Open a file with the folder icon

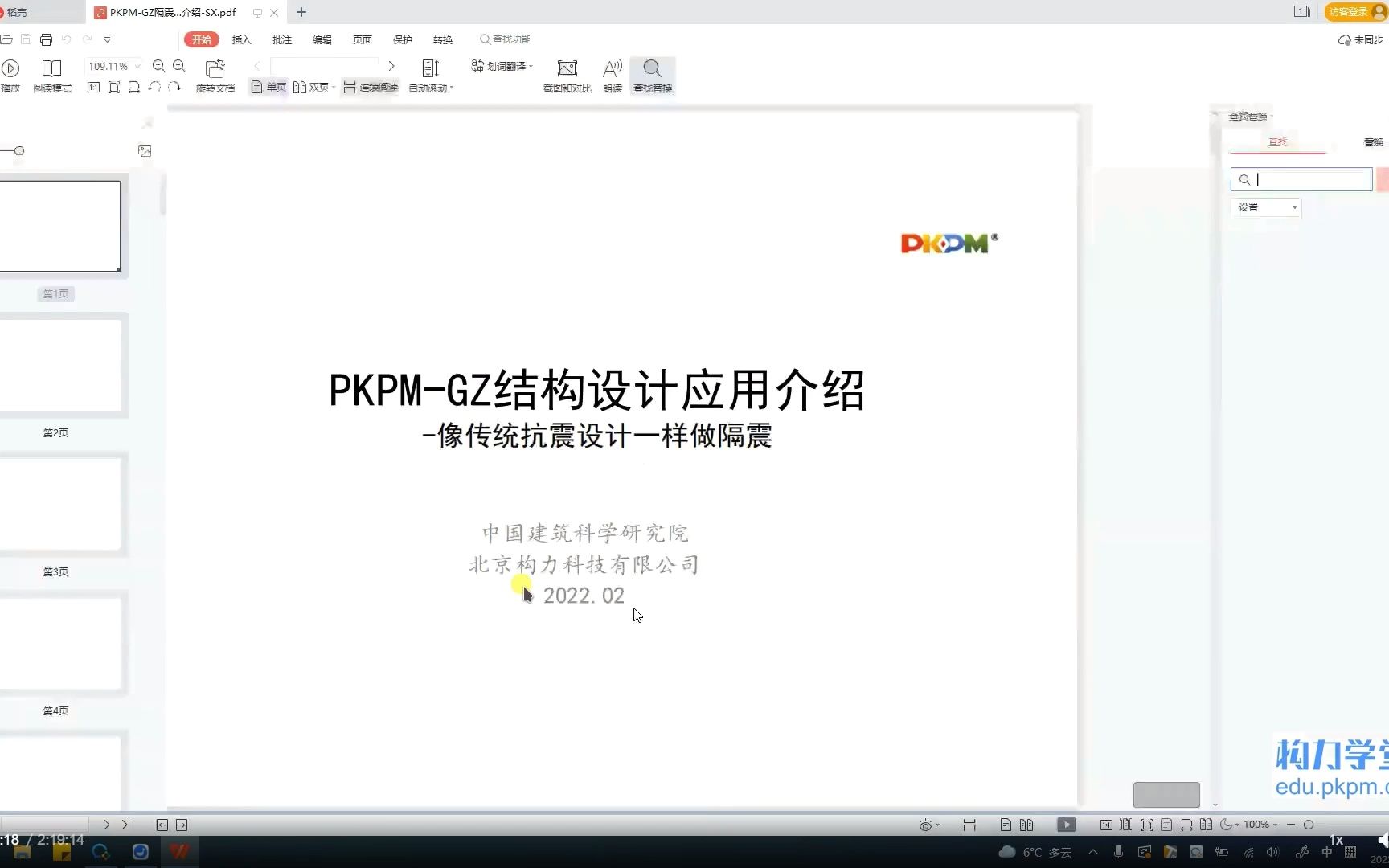[x=6, y=39]
